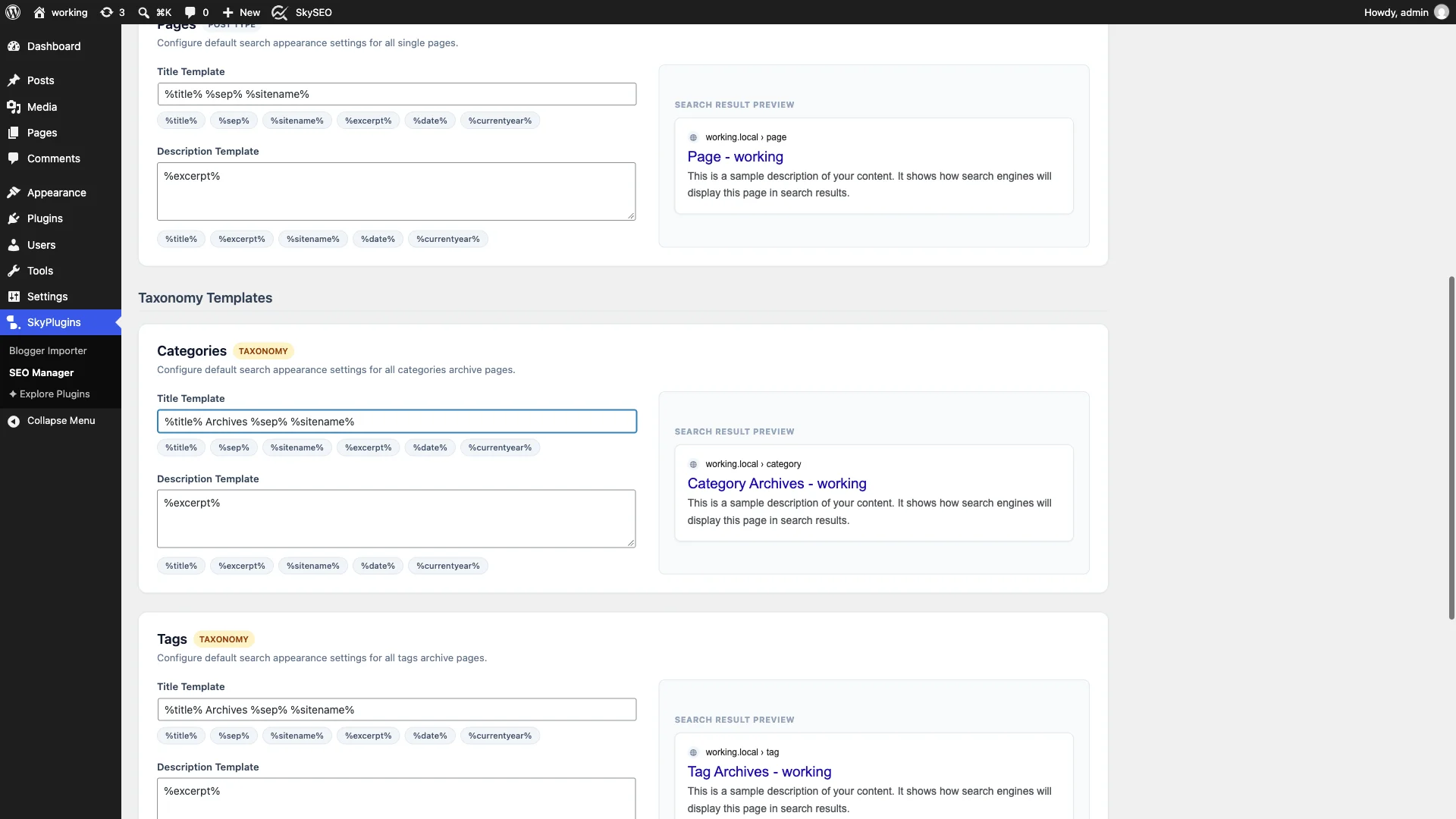This screenshot has width=1456, height=819.
Task: Insert %title% tag into Pages description
Action: click(x=181, y=239)
